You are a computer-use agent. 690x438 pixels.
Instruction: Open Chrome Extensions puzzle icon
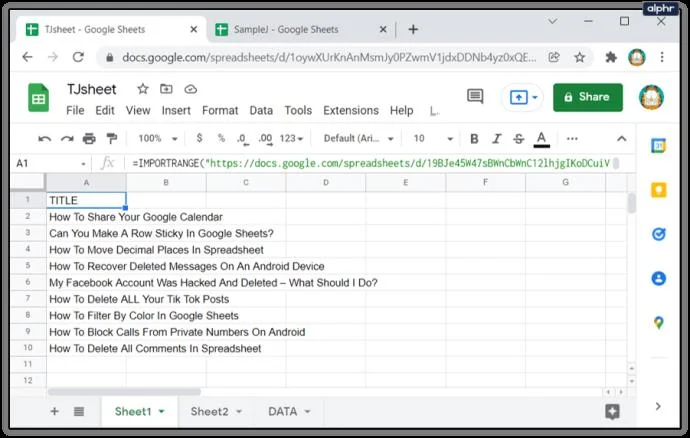pos(611,57)
